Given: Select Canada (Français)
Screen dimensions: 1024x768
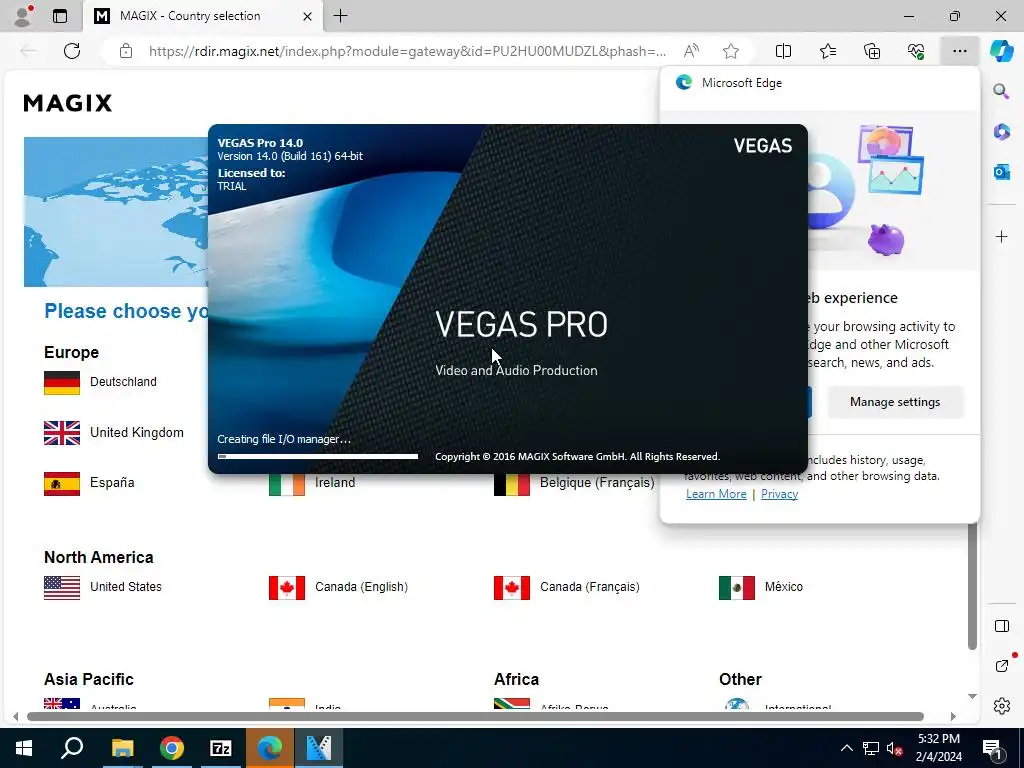Looking at the screenshot, I should click(x=567, y=588).
